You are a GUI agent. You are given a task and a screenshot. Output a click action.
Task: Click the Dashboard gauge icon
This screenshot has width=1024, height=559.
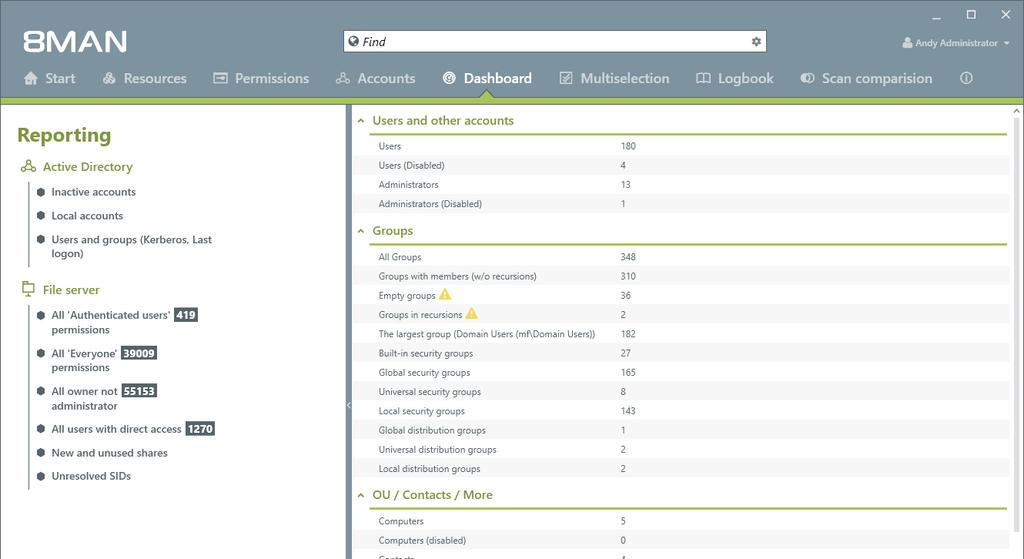449,78
